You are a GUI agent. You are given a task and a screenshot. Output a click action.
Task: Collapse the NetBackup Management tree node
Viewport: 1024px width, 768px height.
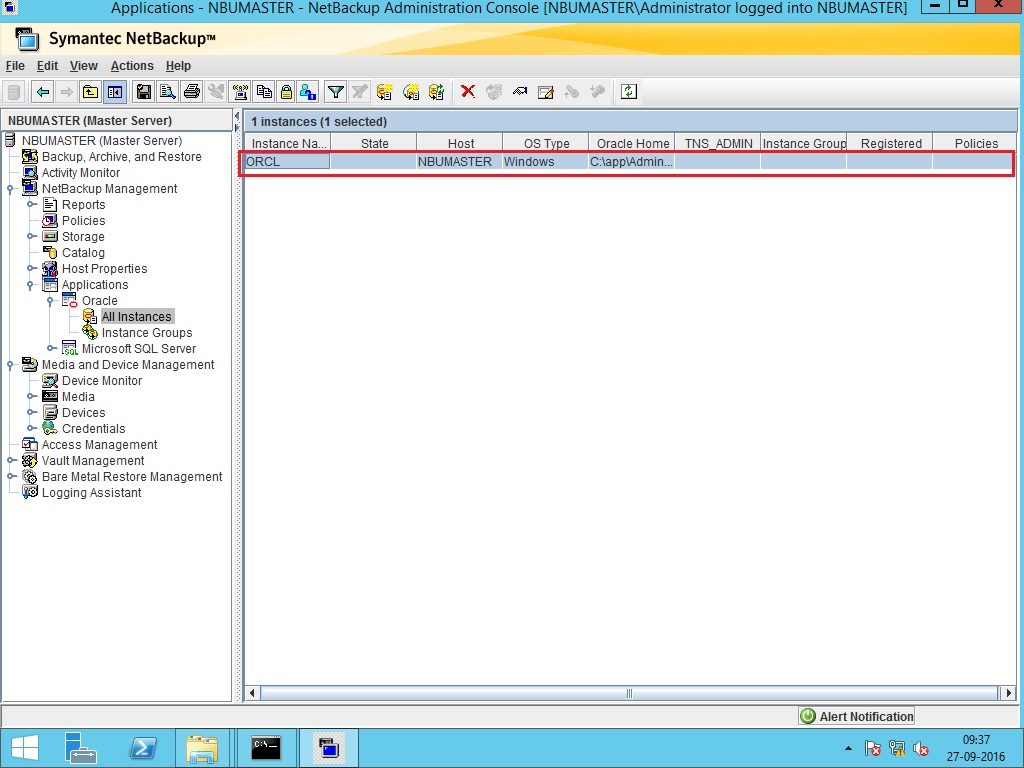(x=10, y=188)
